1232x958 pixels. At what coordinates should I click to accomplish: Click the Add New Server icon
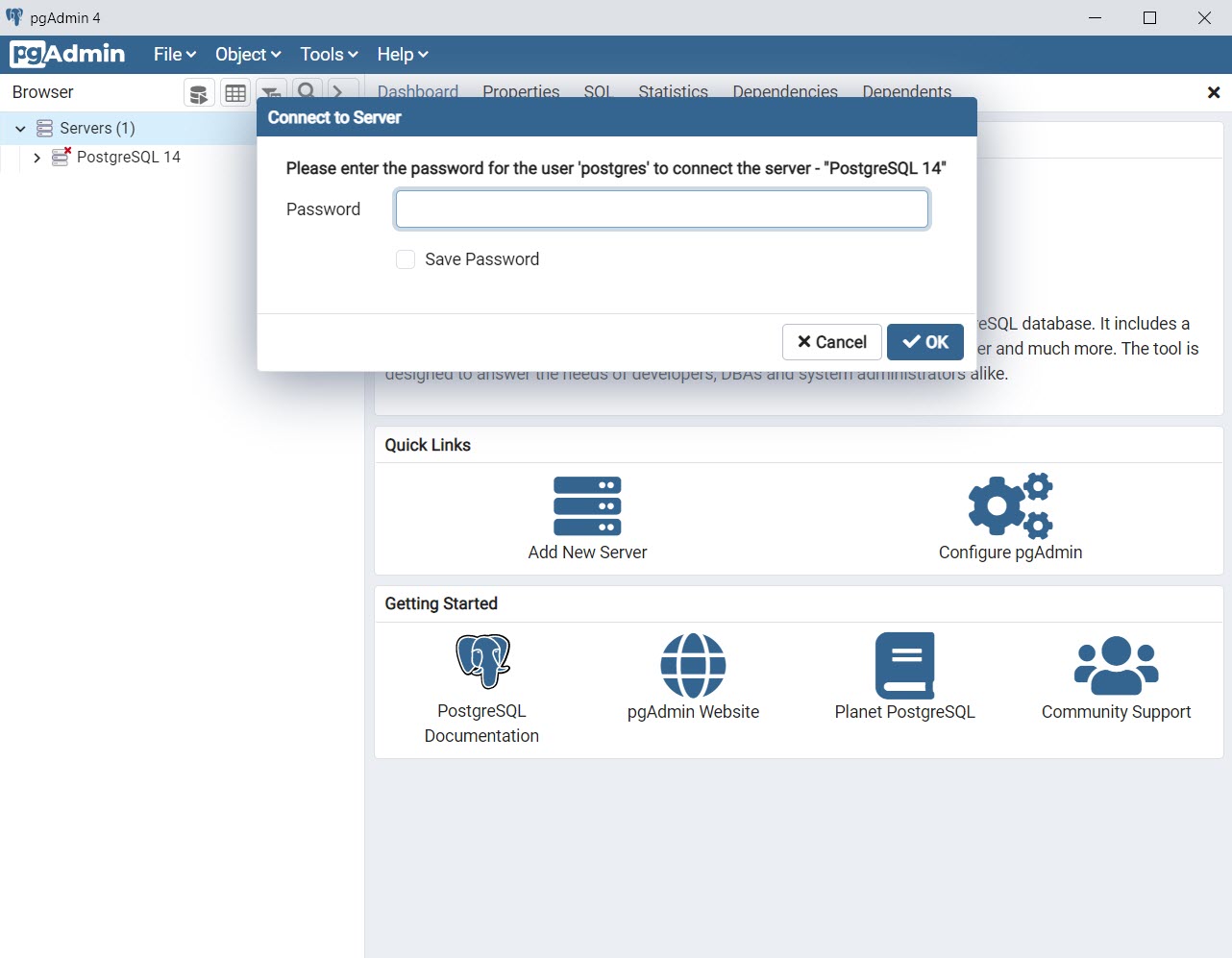pos(587,506)
